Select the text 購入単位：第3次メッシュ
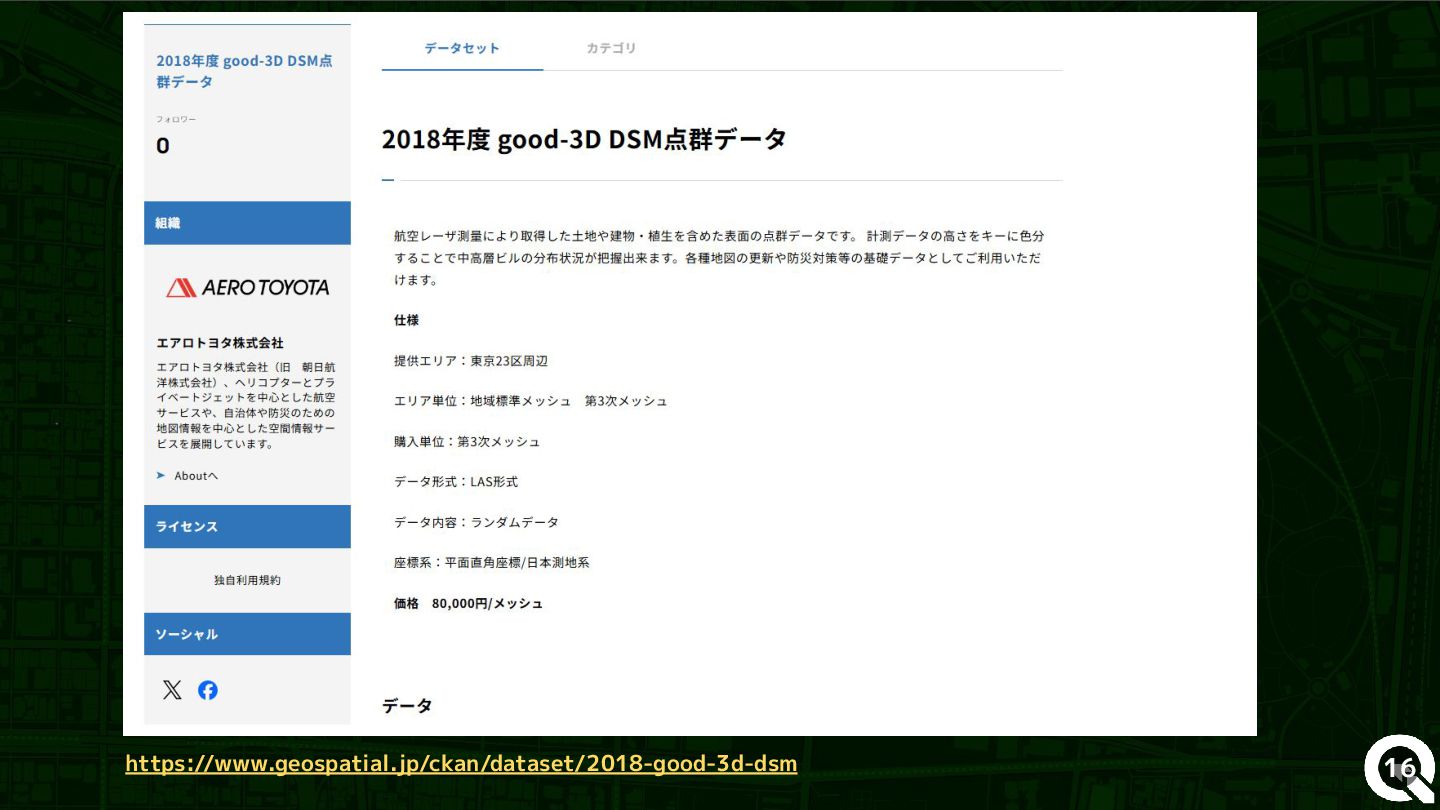The width and height of the screenshot is (1440, 810). coord(467,441)
